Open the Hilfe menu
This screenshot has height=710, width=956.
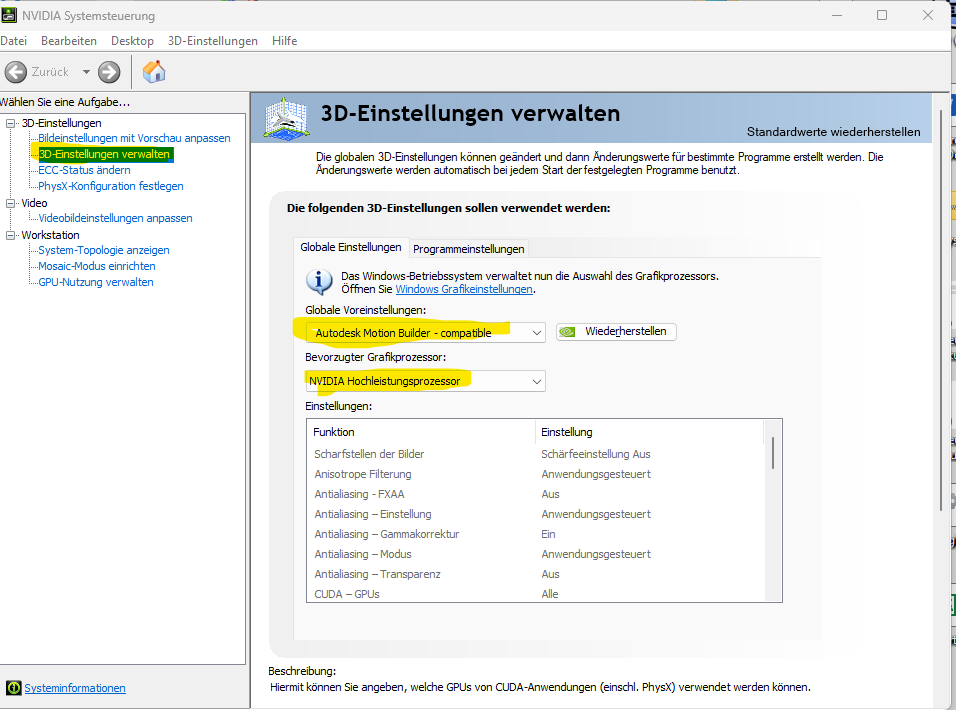pos(285,41)
